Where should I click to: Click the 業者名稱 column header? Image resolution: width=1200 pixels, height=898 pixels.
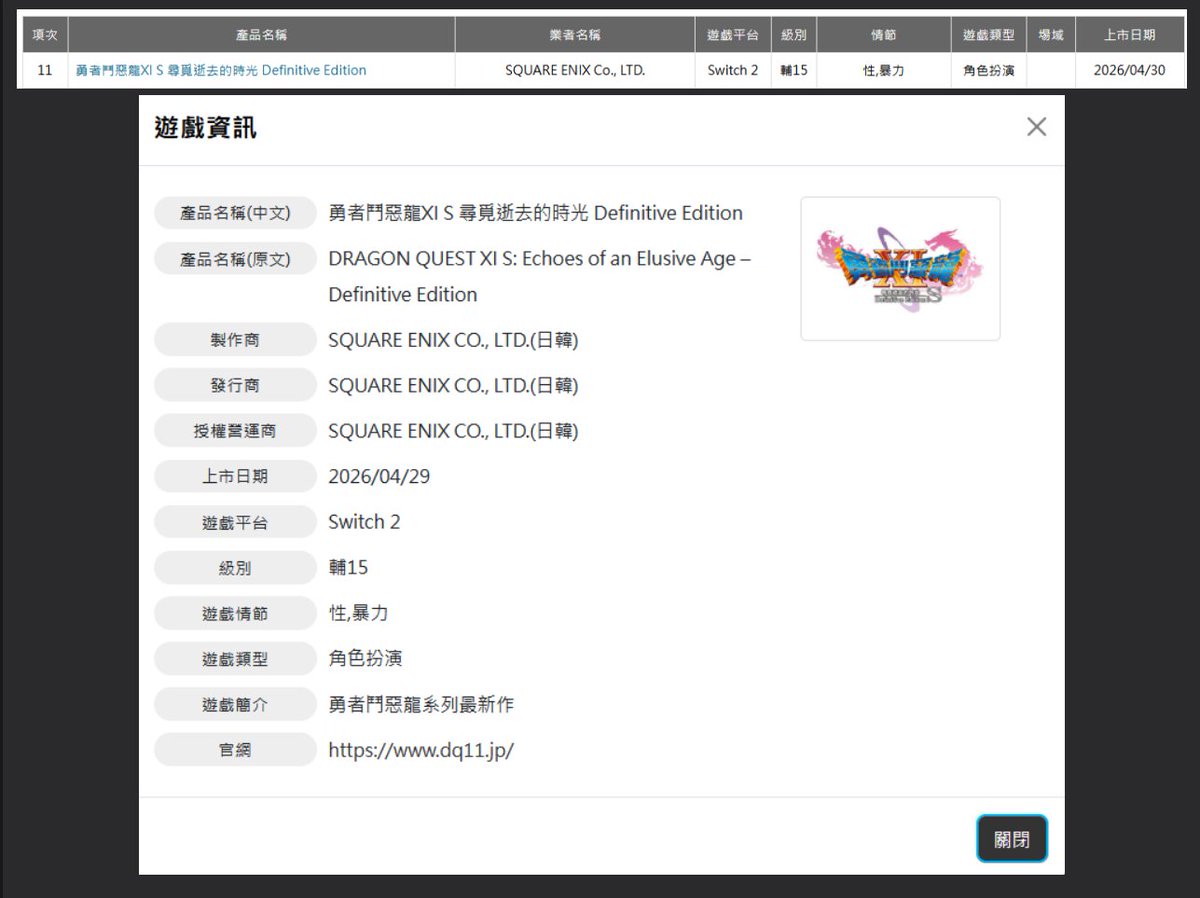[575, 35]
